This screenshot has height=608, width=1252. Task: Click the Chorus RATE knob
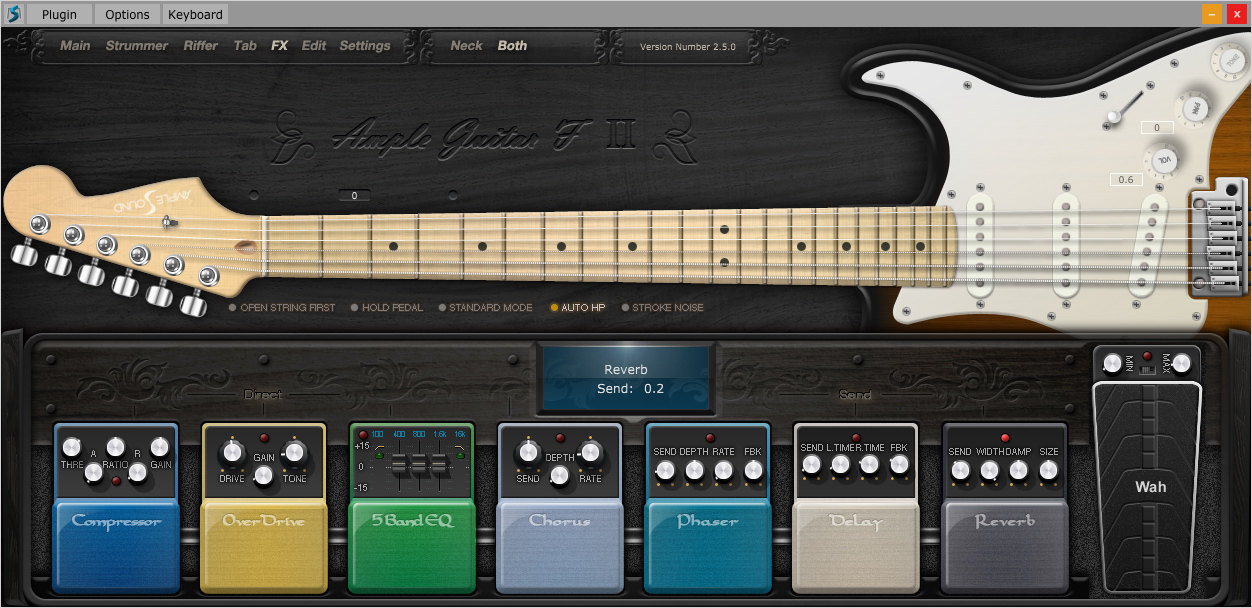tap(591, 454)
